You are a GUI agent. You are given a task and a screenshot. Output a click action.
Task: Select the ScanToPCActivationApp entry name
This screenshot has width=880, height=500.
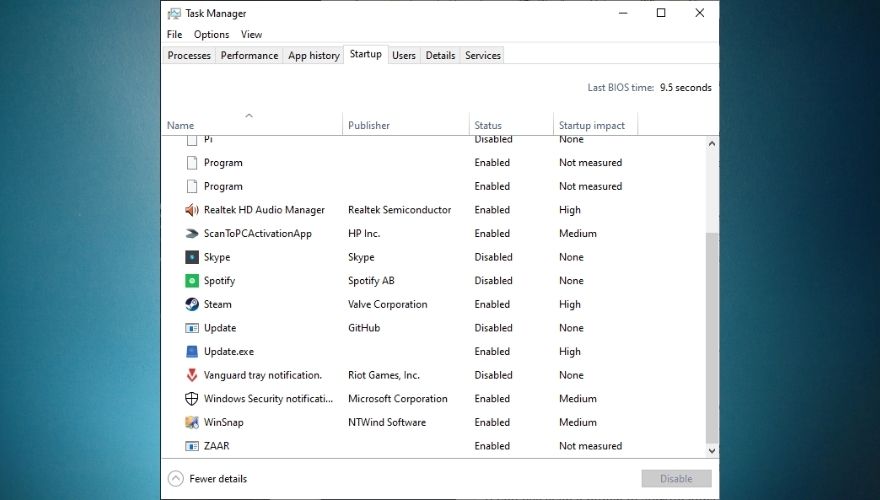pyautogui.click(x=258, y=233)
